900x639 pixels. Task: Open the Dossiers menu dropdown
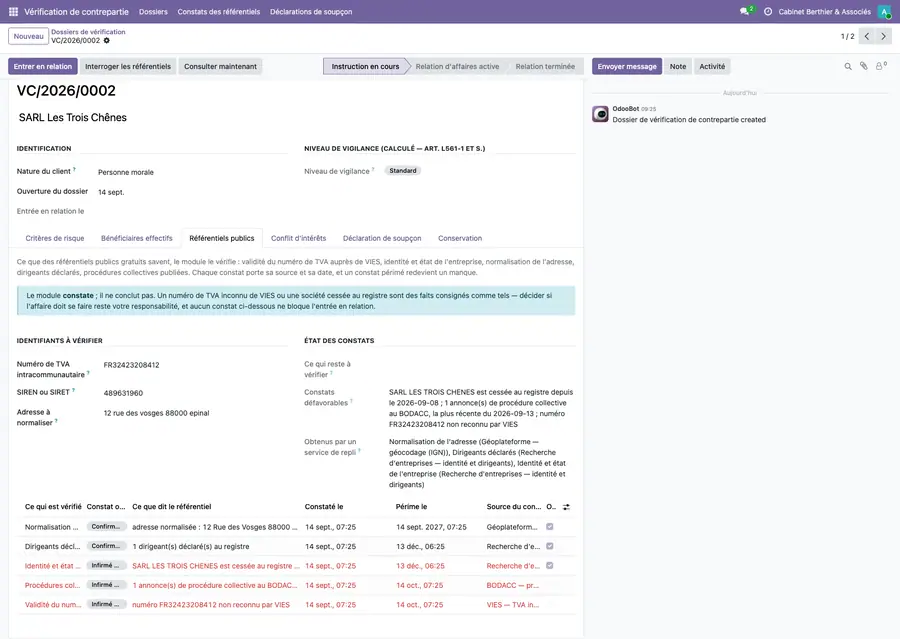(x=153, y=11)
